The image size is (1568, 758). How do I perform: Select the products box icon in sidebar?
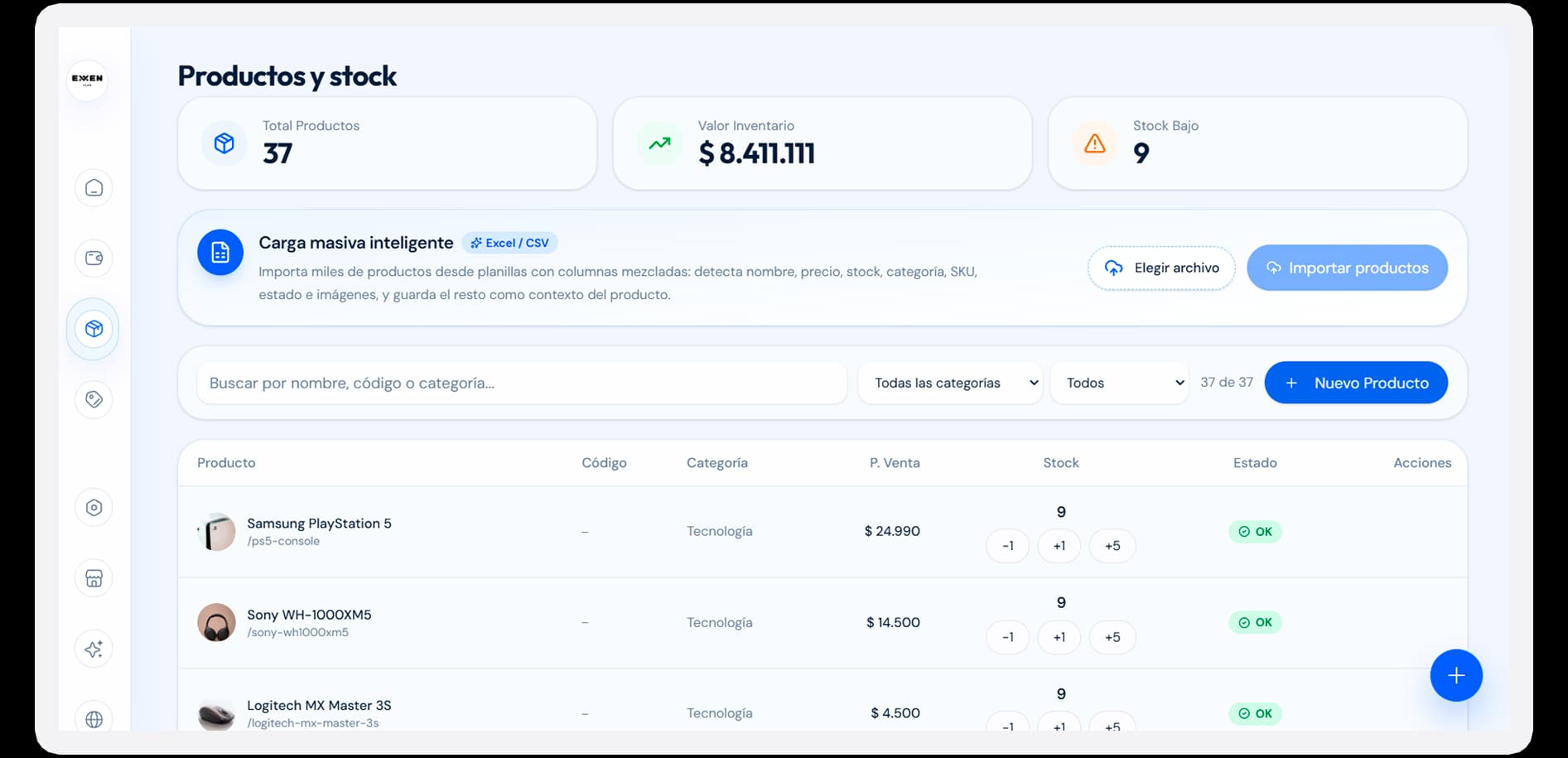(94, 329)
